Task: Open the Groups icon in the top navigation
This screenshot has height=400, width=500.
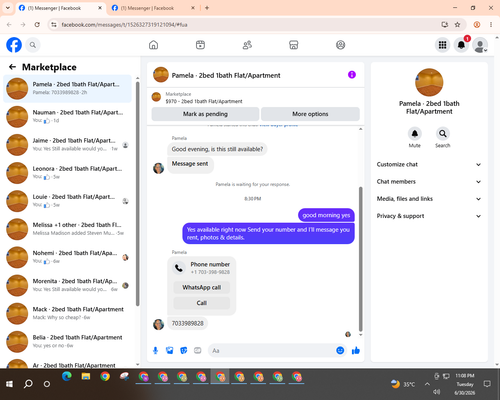Action: (x=340, y=45)
